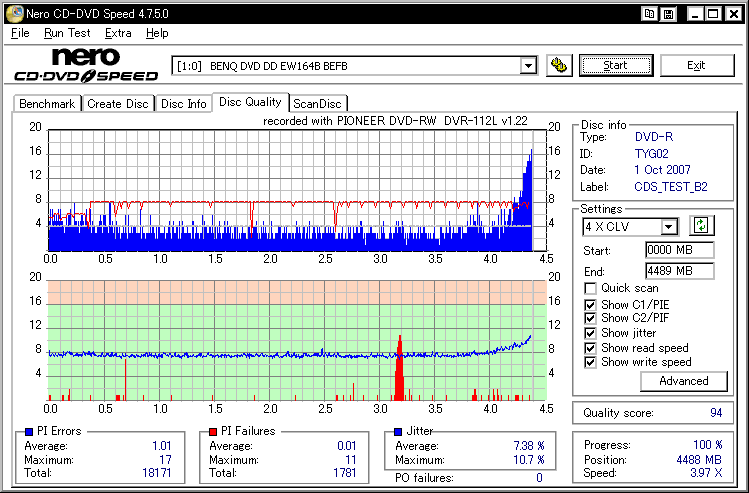Screen dimensions: 749x493
Task: Click the Quality score value 94
Action: 716,413
